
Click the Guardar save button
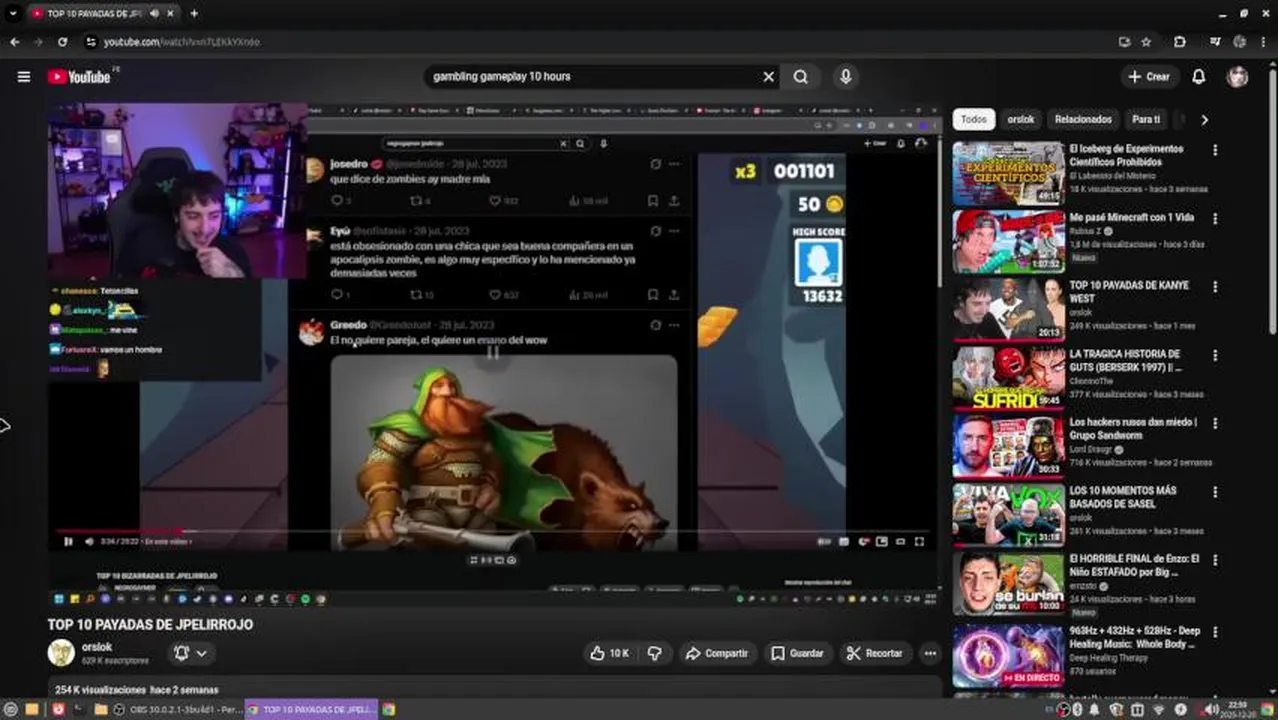[797, 653]
